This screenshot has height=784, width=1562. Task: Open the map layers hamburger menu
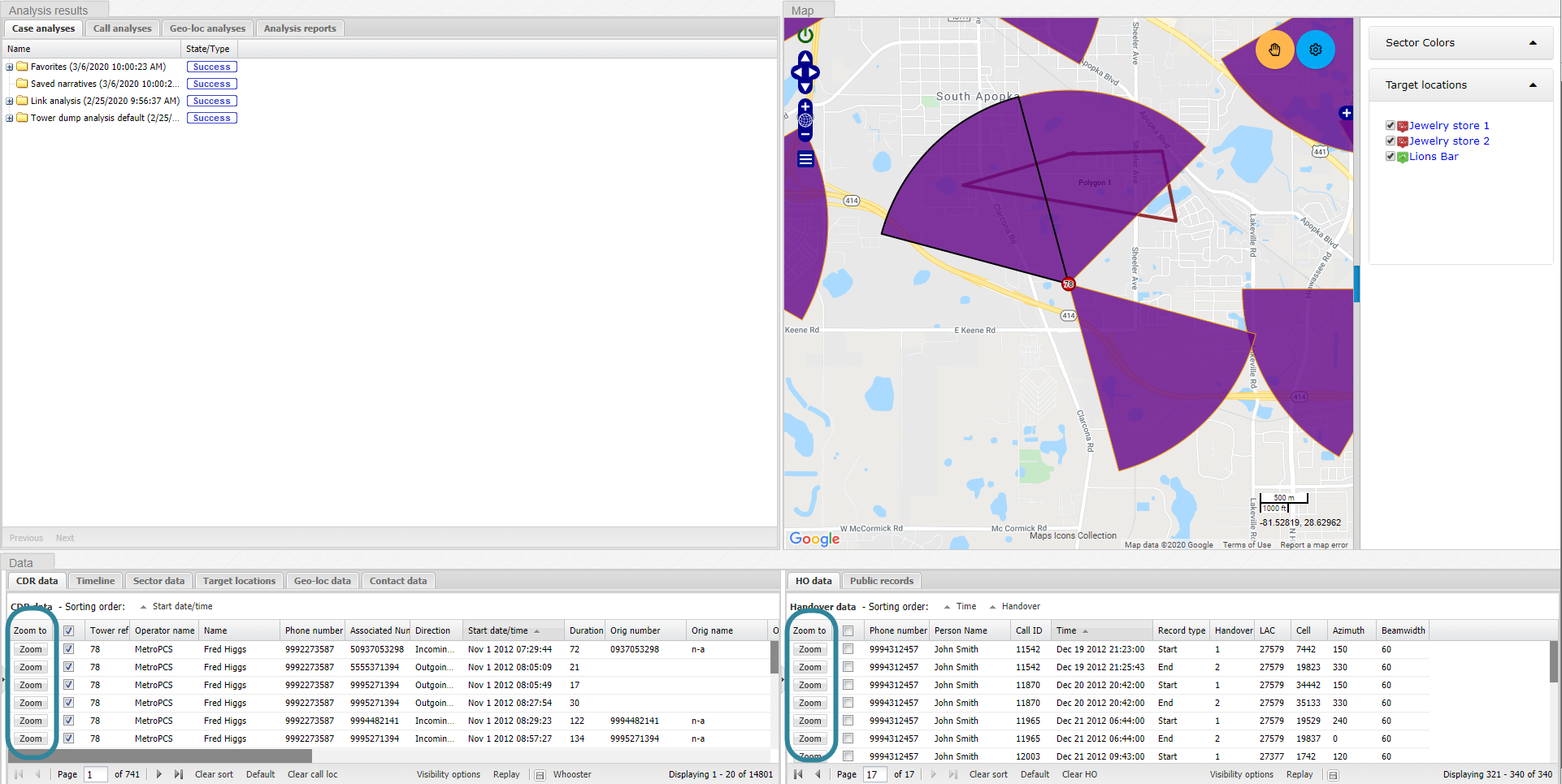(x=805, y=159)
